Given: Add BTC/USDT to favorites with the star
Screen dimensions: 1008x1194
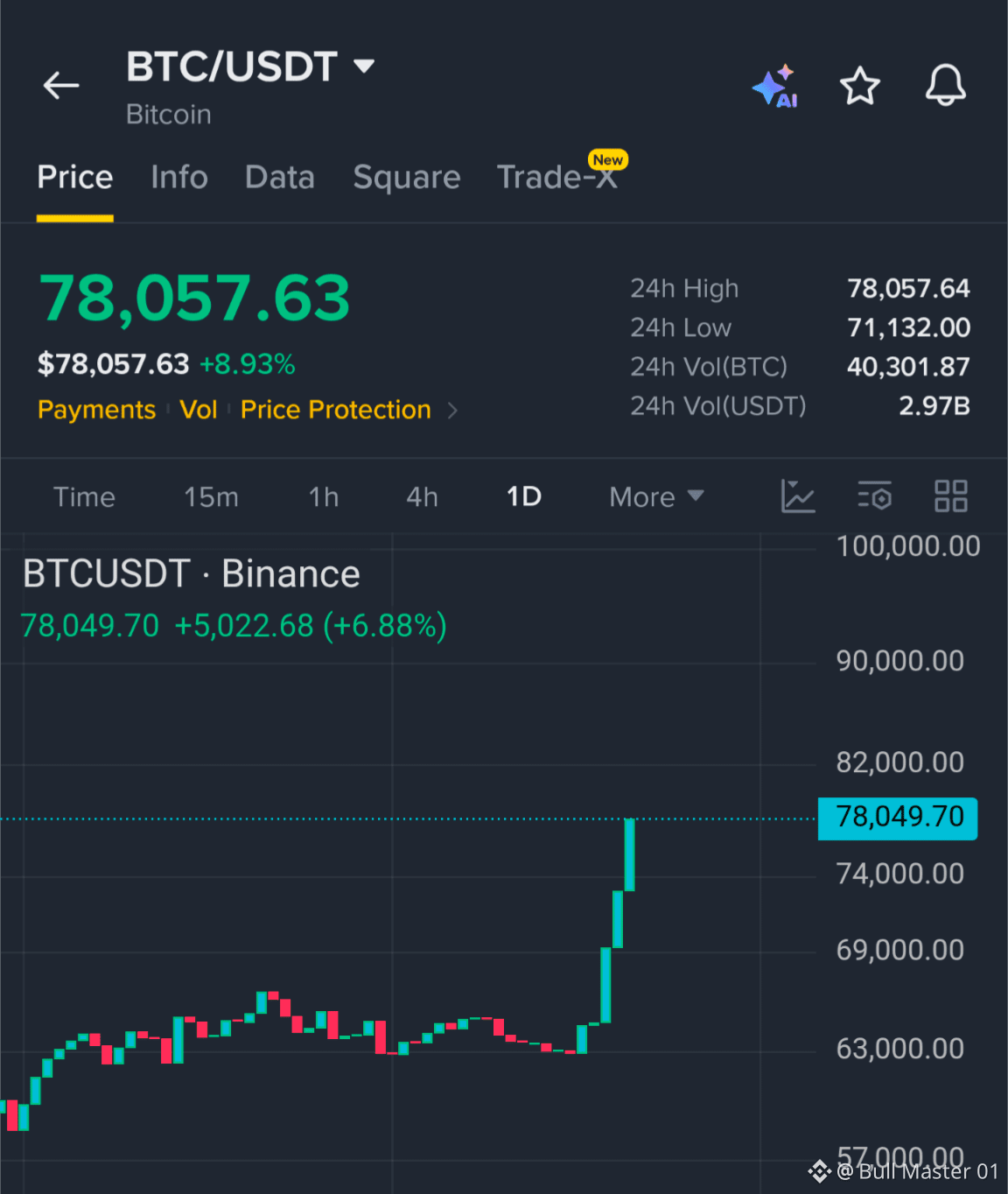Looking at the screenshot, I should pyautogui.click(x=859, y=86).
